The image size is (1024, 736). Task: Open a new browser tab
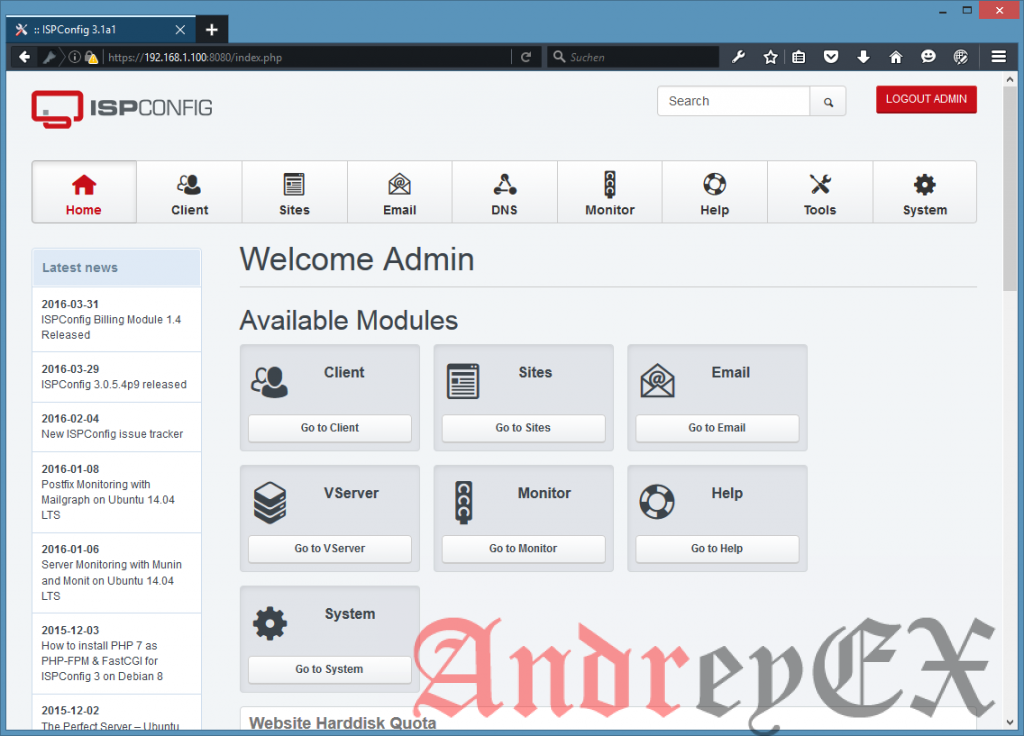click(212, 30)
